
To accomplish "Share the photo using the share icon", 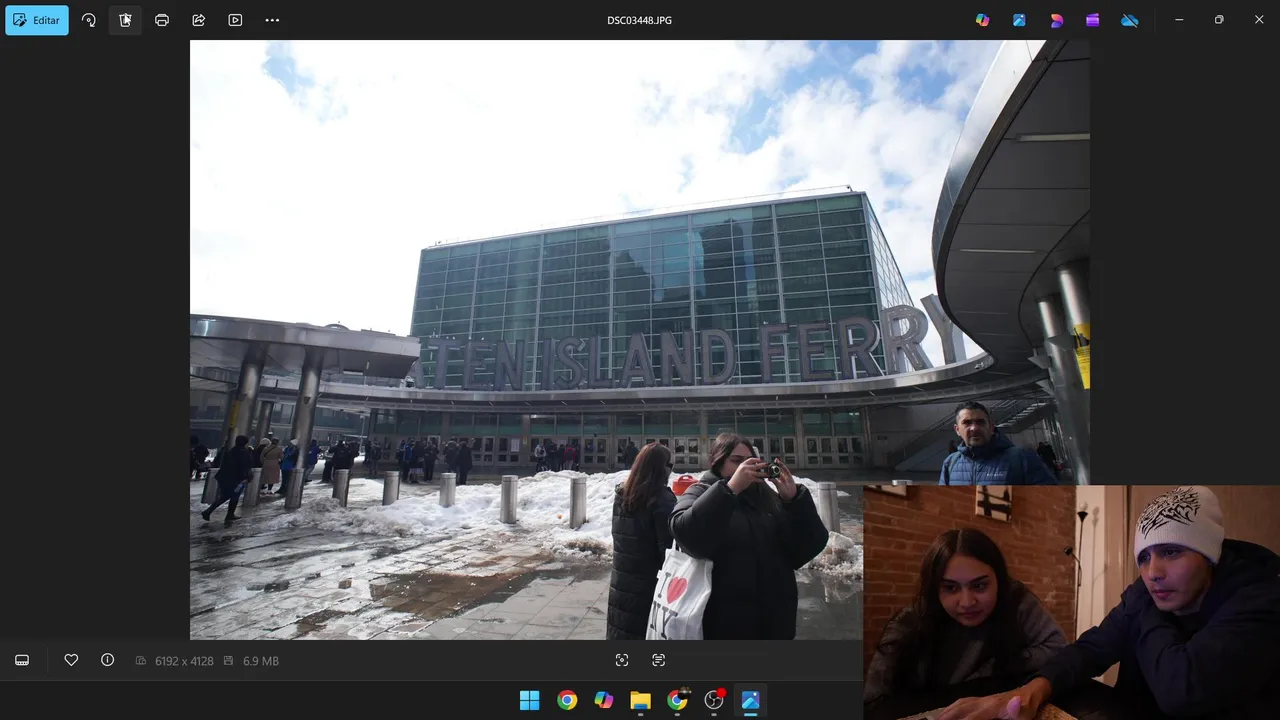I will point(198,20).
